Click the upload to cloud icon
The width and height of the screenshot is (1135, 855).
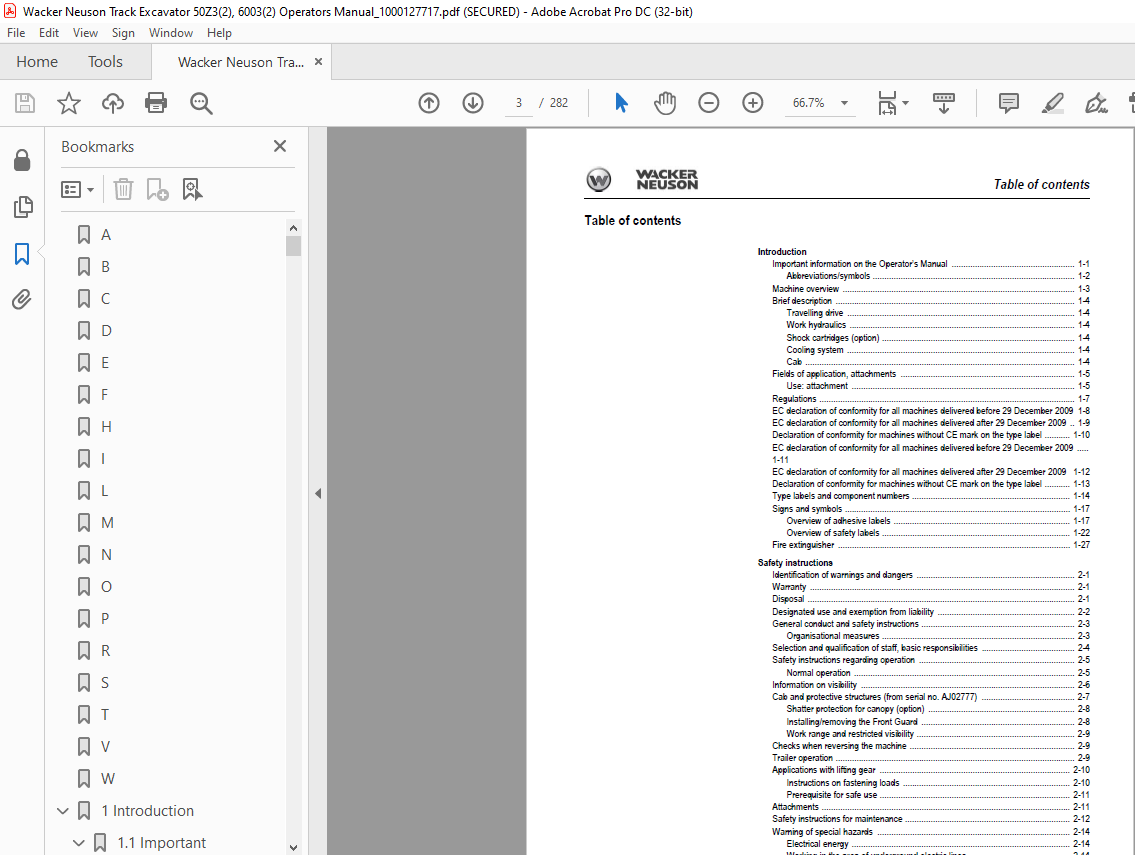[x=112, y=103]
